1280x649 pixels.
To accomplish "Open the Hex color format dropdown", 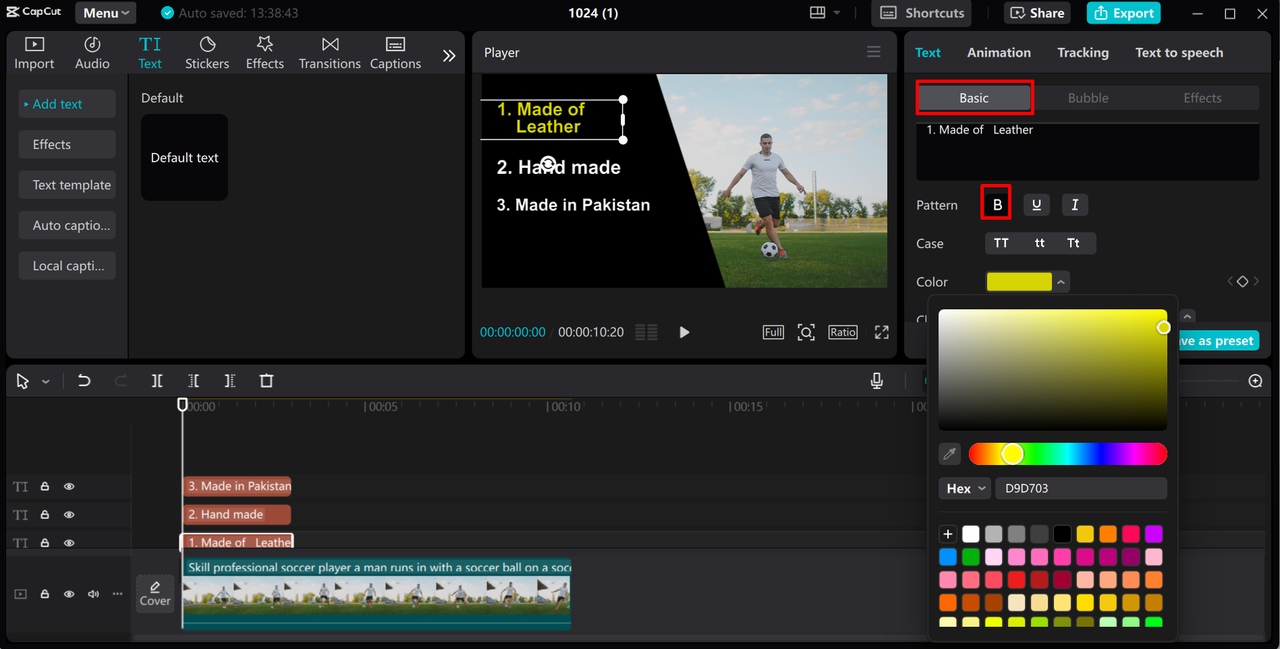I will (965, 488).
